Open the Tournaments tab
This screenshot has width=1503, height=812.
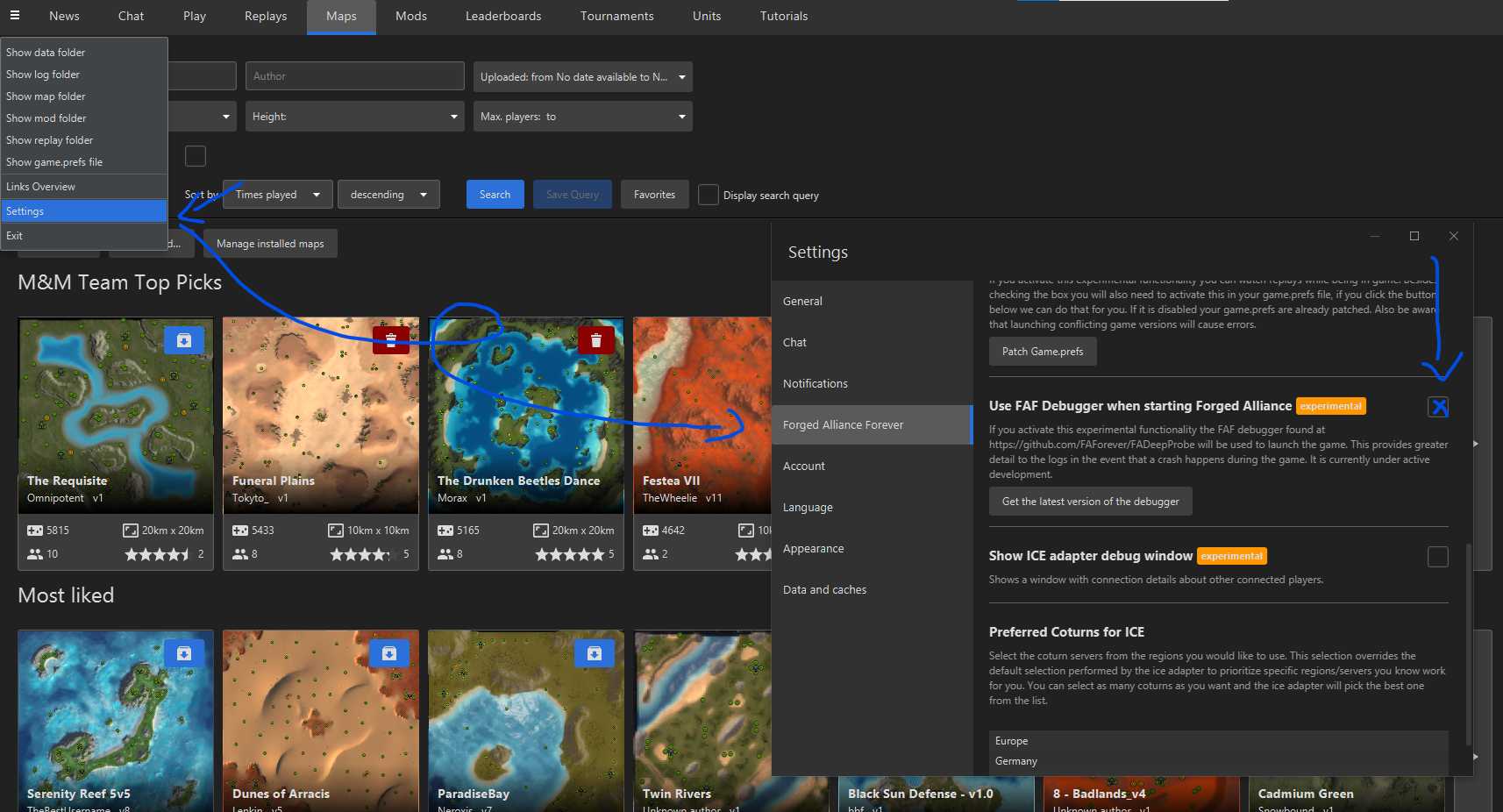617,16
